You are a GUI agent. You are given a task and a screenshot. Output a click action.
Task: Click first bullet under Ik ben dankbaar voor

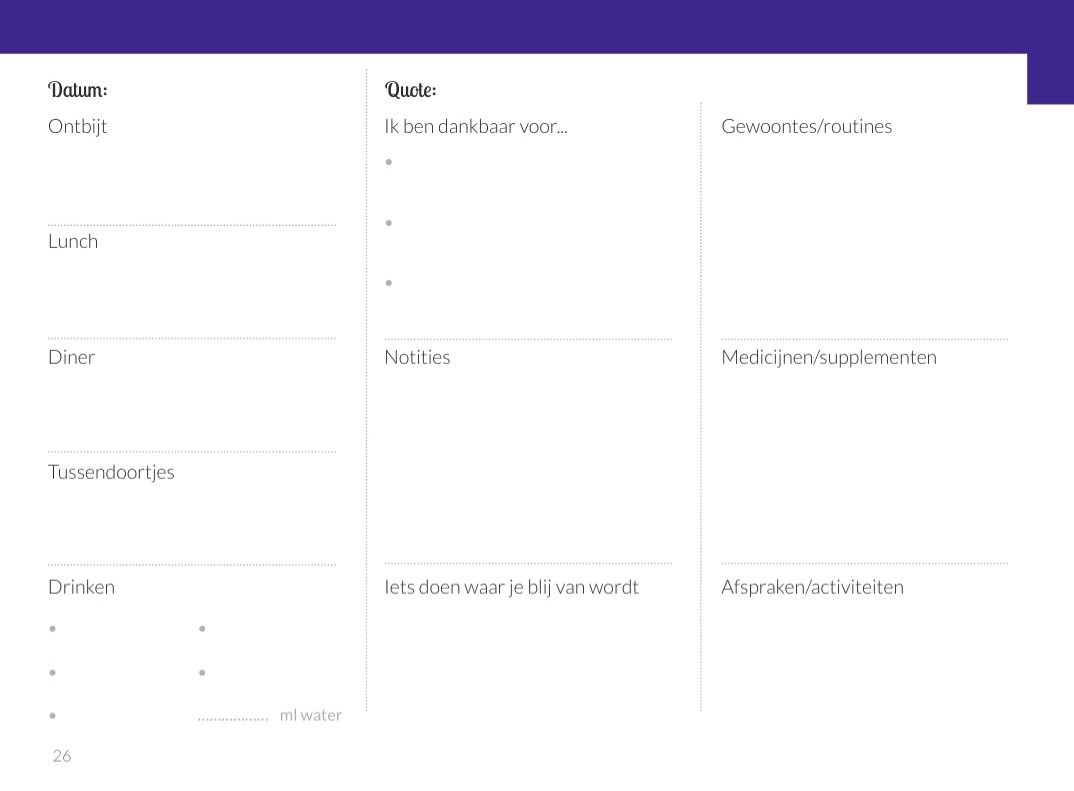pyautogui.click(x=389, y=162)
